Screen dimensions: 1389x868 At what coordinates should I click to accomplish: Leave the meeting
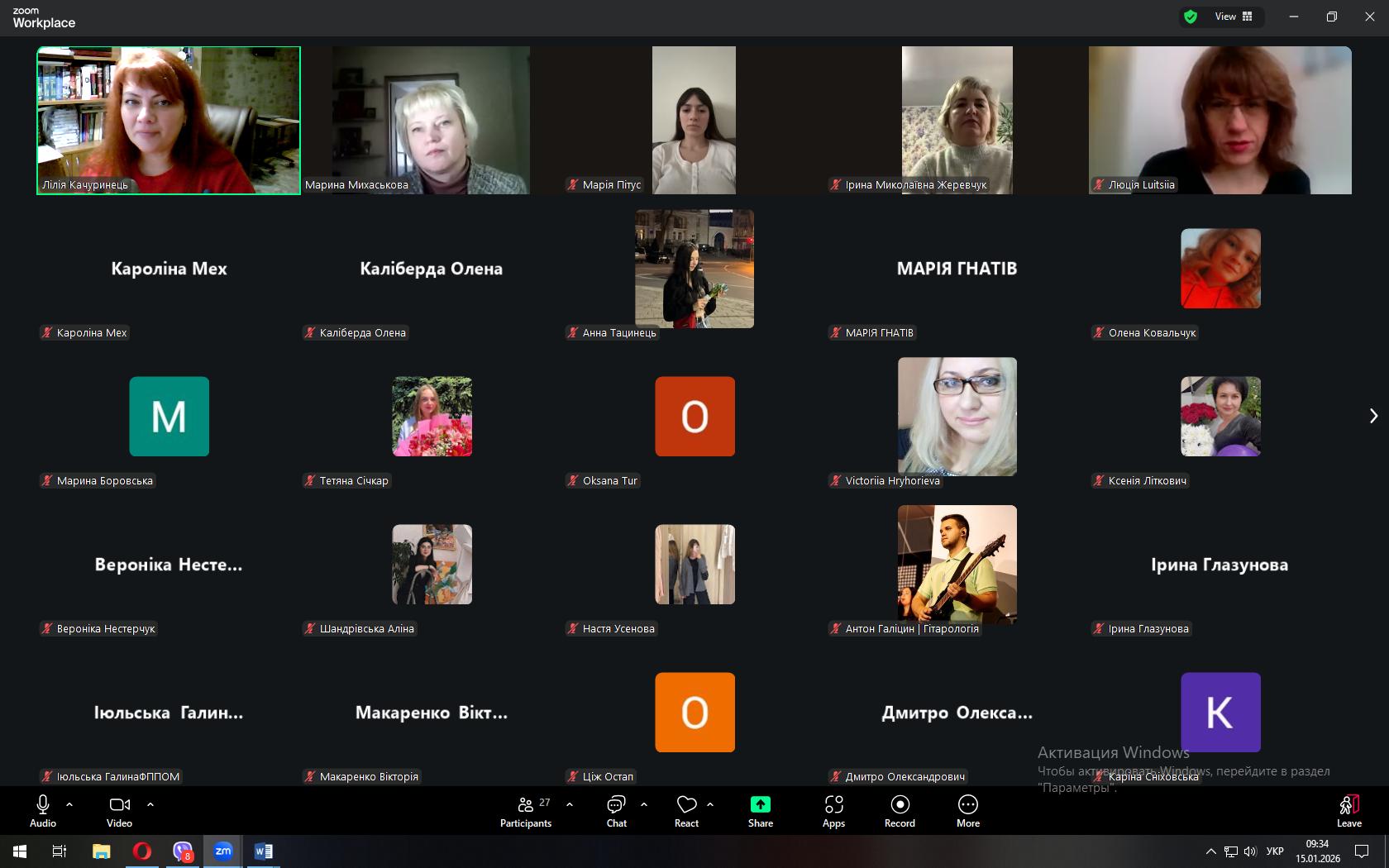pyautogui.click(x=1348, y=810)
